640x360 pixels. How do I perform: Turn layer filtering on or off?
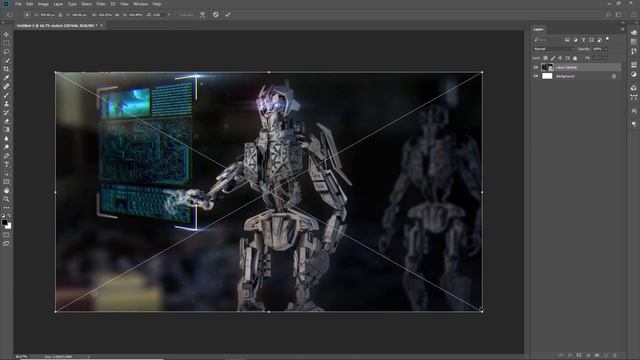click(x=608, y=39)
